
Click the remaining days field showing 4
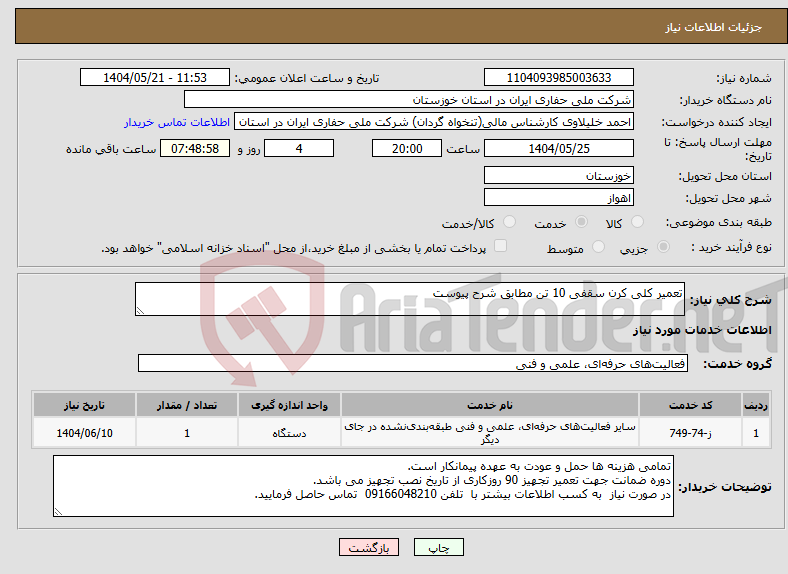point(299,148)
